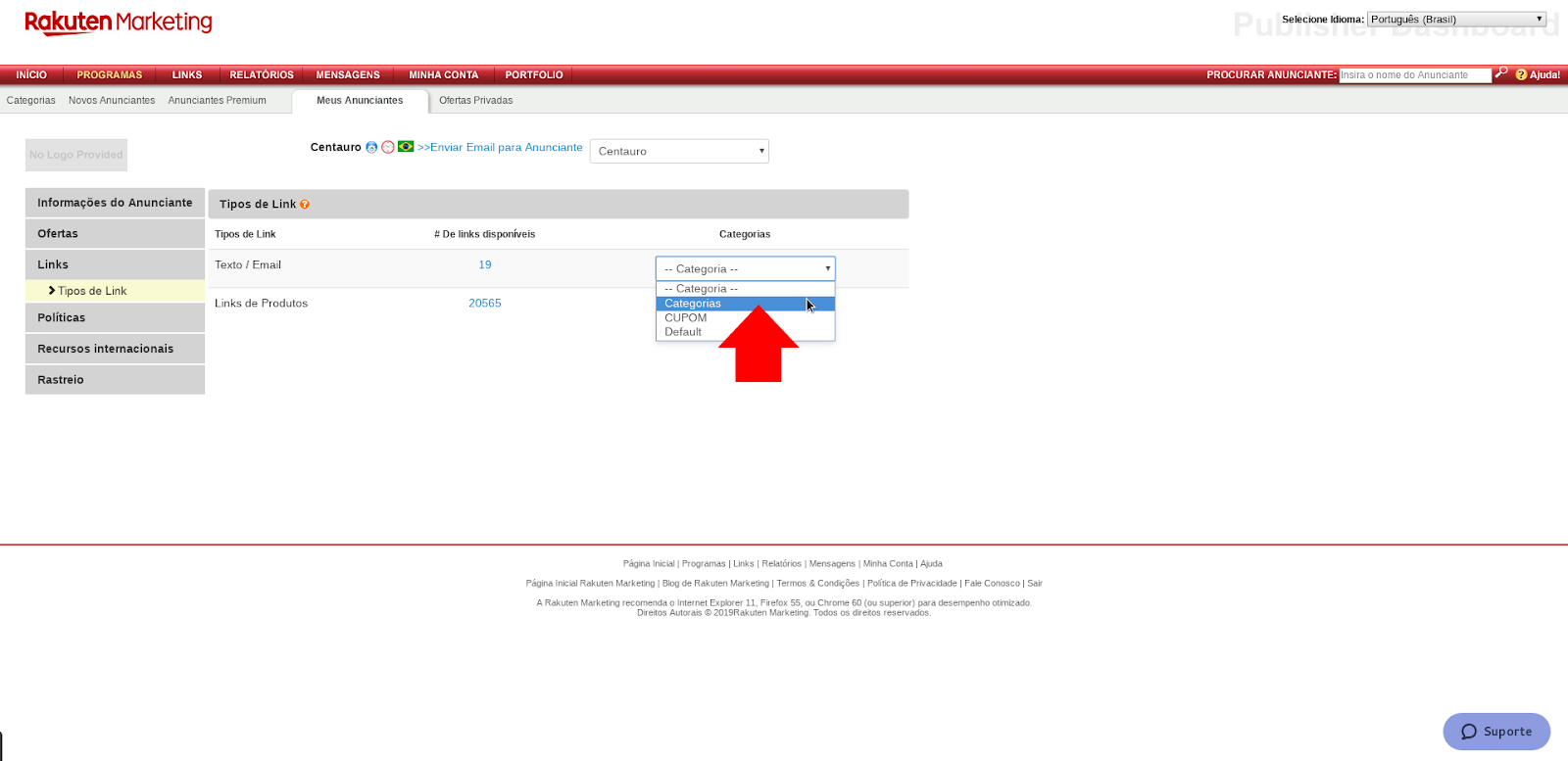Image resolution: width=1568 pixels, height=761 pixels.
Task: Open the Suporte chat button
Action: point(1496,732)
